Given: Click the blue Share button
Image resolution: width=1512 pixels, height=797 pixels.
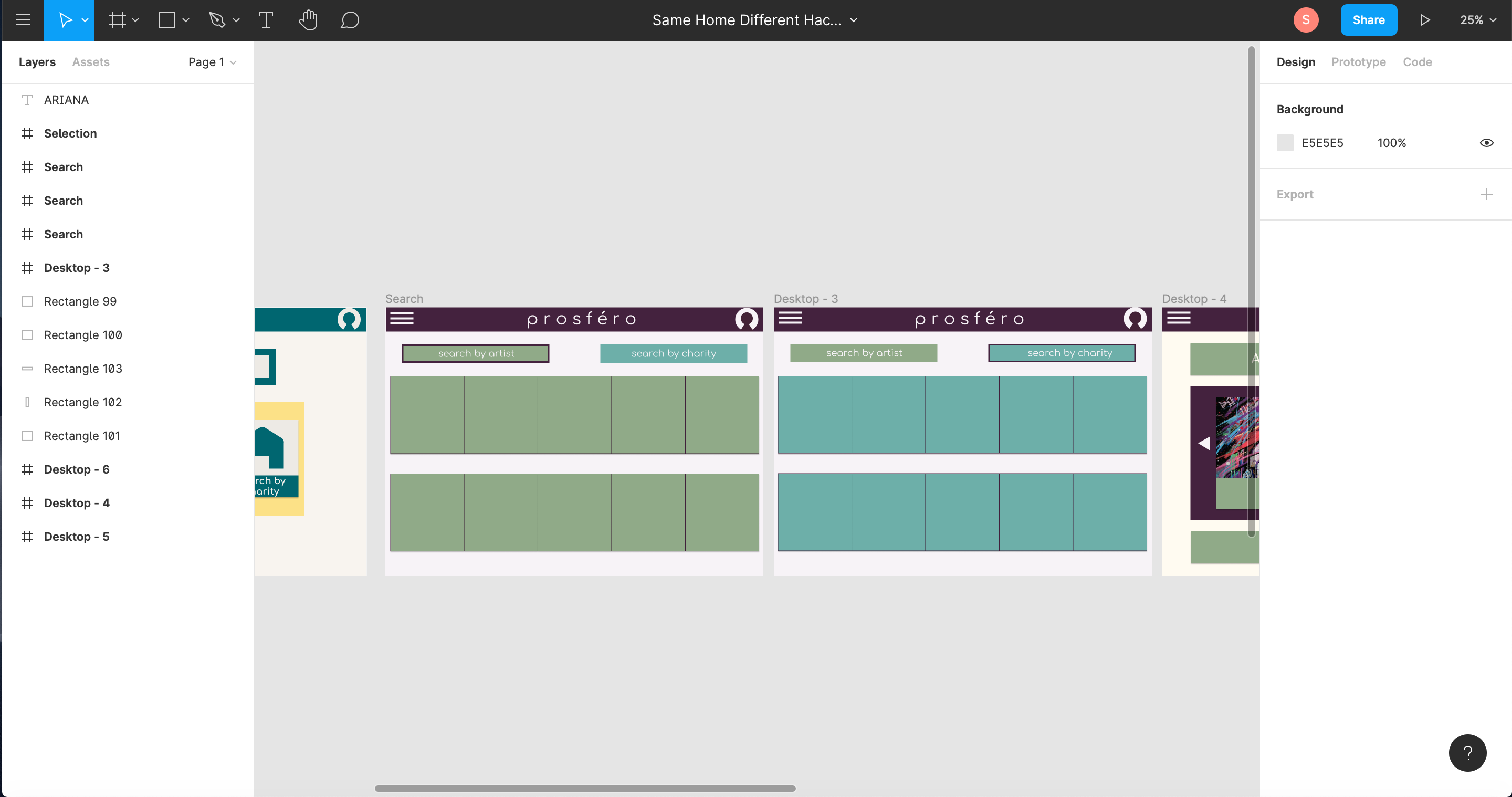Looking at the screenshot, I should coord(1368,20).
